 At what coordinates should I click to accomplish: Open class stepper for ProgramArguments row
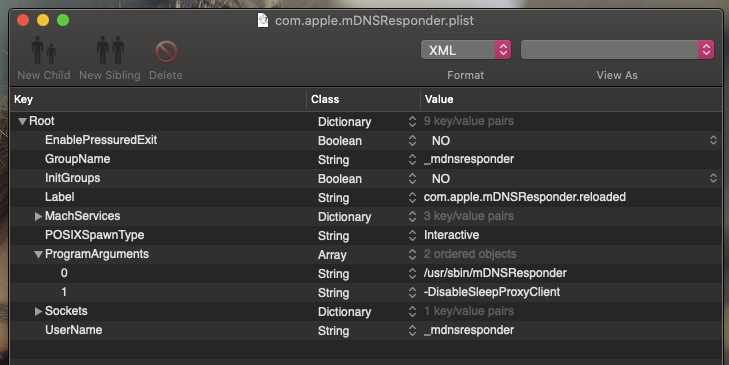coord(412,255)
